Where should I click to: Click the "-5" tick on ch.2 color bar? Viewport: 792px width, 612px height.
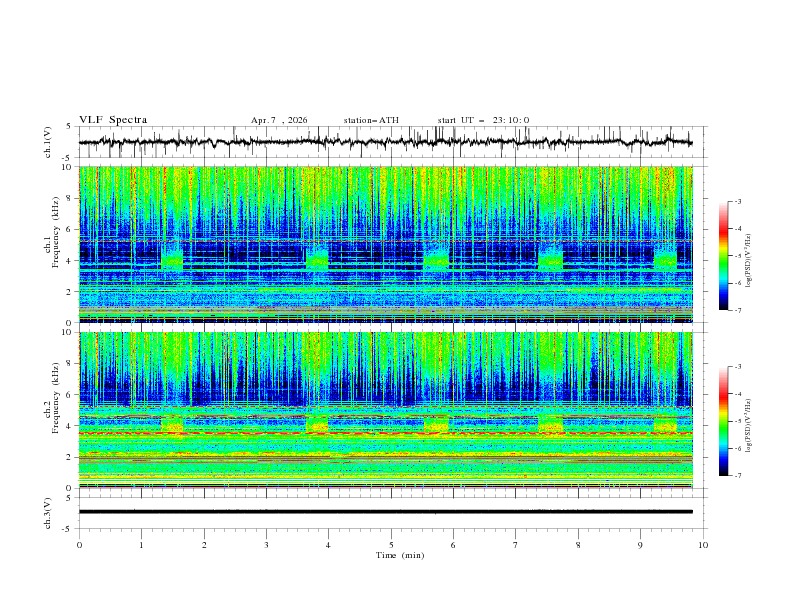click(x=737, y=421)
